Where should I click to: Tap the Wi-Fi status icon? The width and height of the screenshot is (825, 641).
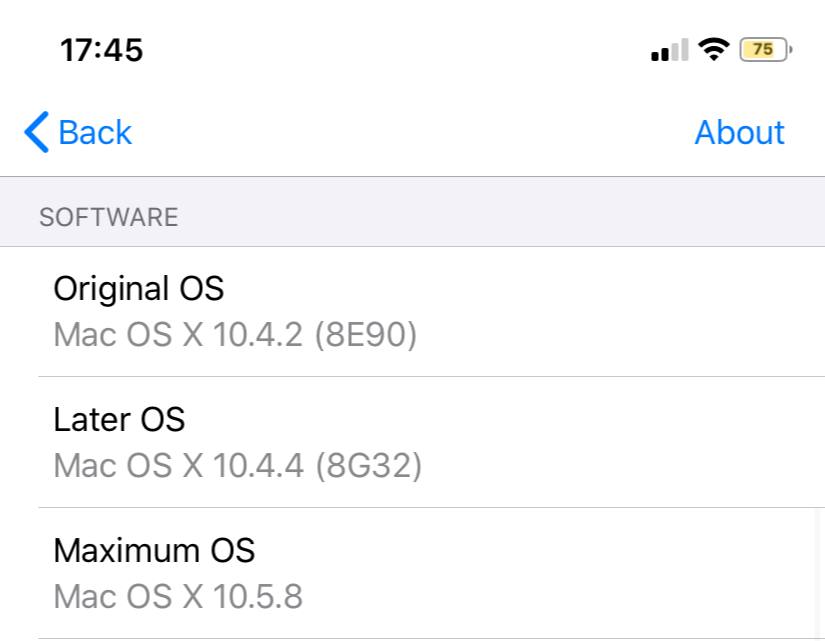pyautogui.click(x=713, y=49)
